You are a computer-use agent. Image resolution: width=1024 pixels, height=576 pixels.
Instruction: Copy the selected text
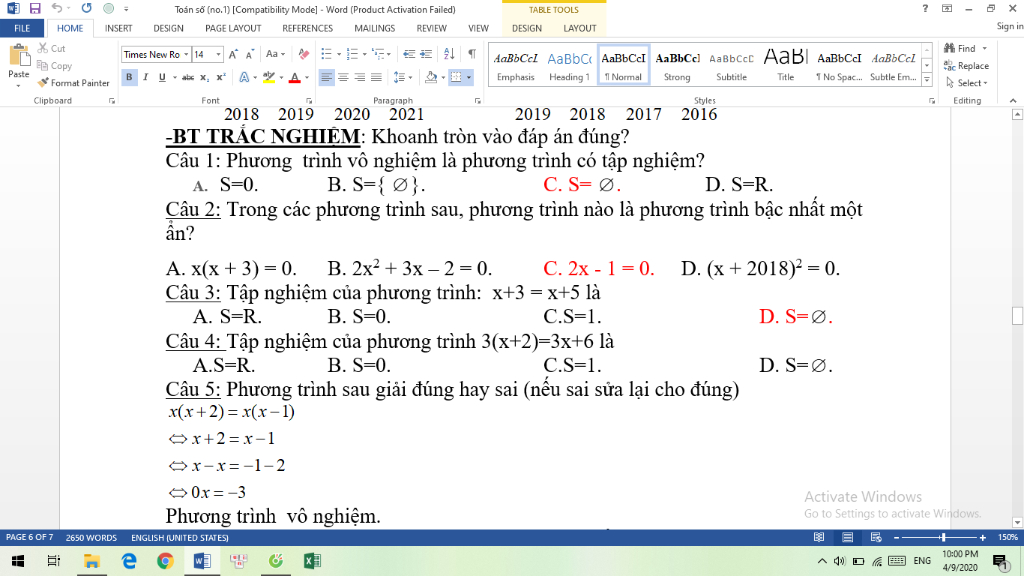(54, 65)
